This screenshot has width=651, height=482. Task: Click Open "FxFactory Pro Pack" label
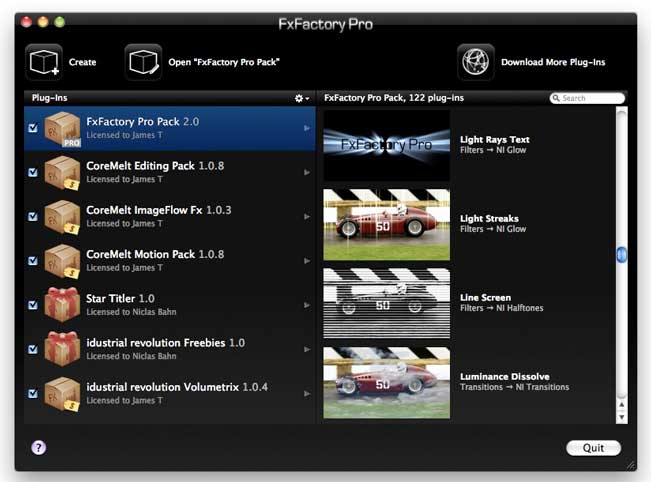pyautogui.click(x=224, y=62)
